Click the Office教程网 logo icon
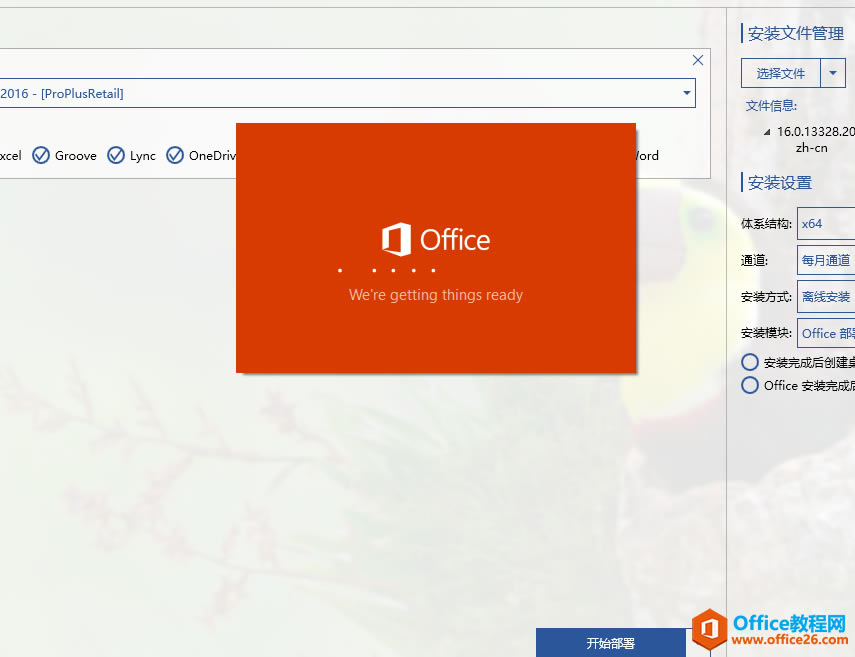This screenshot has width=855, height=657. click(711, 629)
